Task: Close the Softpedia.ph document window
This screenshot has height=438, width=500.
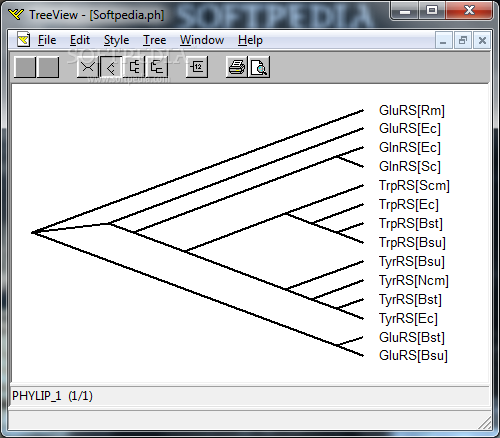Action: (482, 41)
